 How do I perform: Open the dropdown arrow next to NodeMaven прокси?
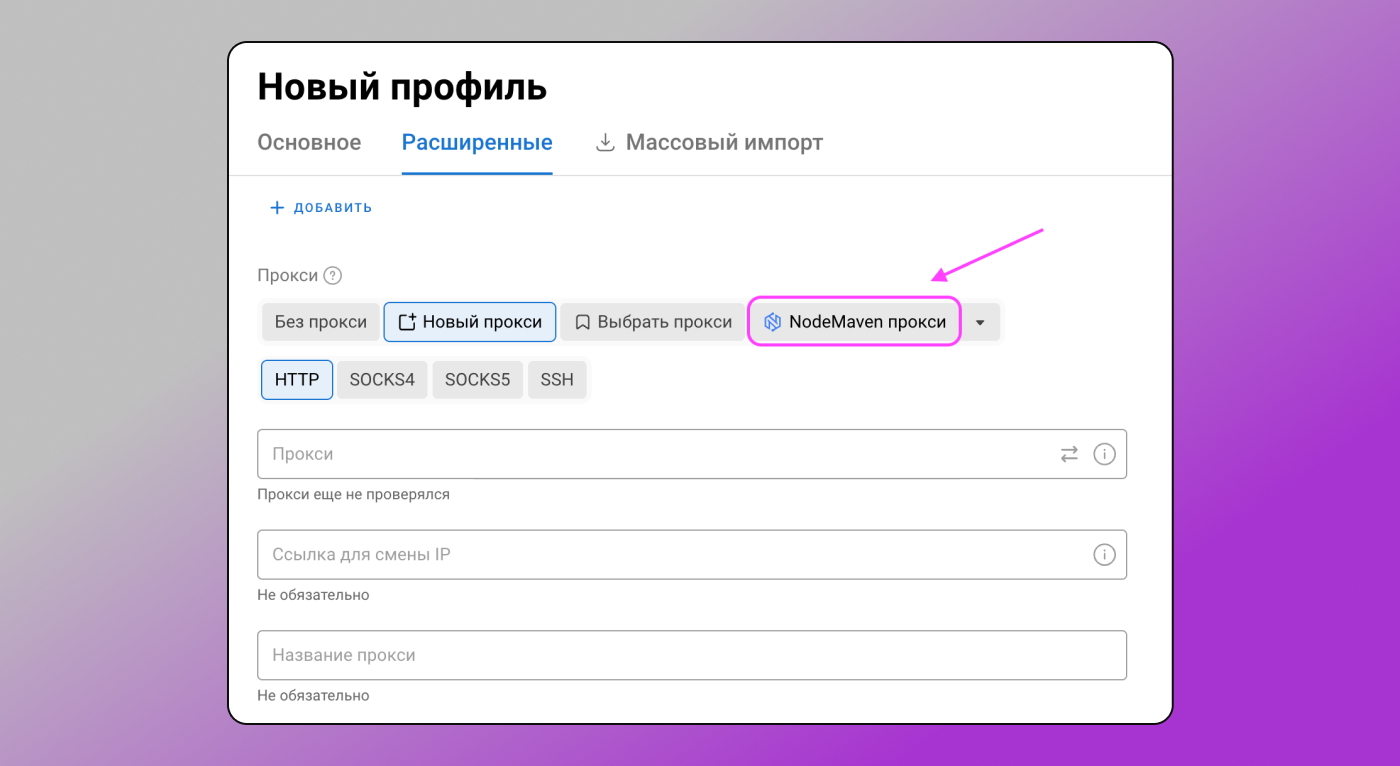(981, 321)
